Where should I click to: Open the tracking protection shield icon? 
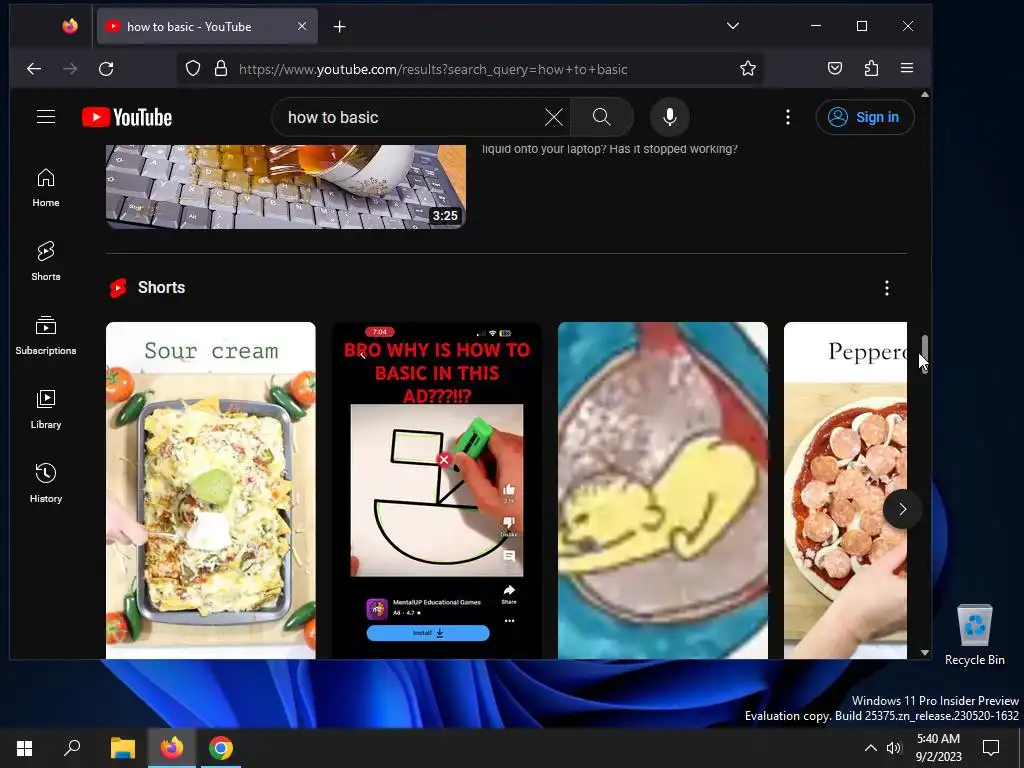tap(193, 69)
